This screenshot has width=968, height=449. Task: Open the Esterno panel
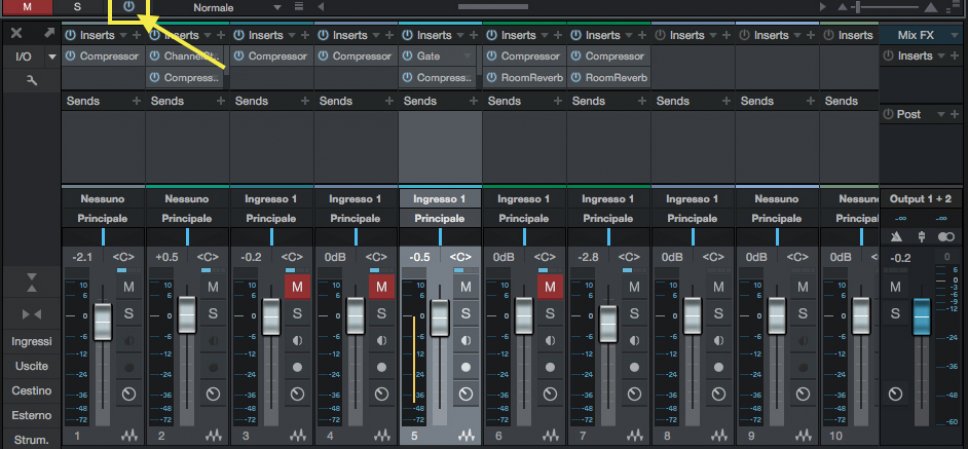tap(31, 416)
